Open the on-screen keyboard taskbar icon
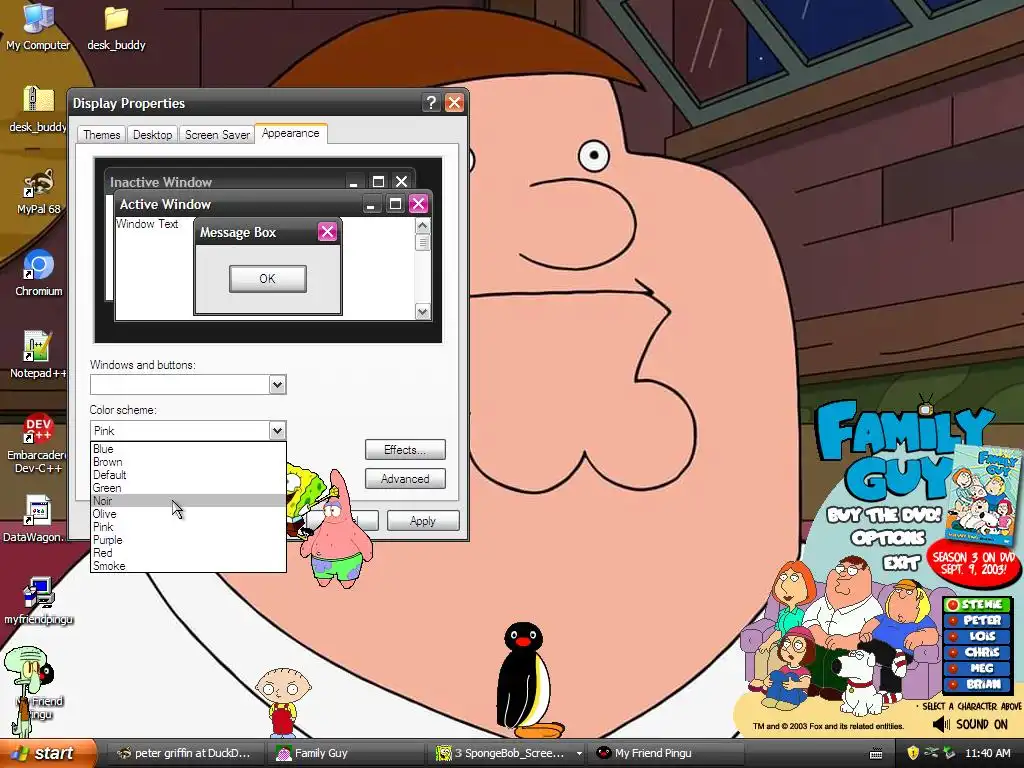Screen dimensions: 1024x768 coord(876,754)
